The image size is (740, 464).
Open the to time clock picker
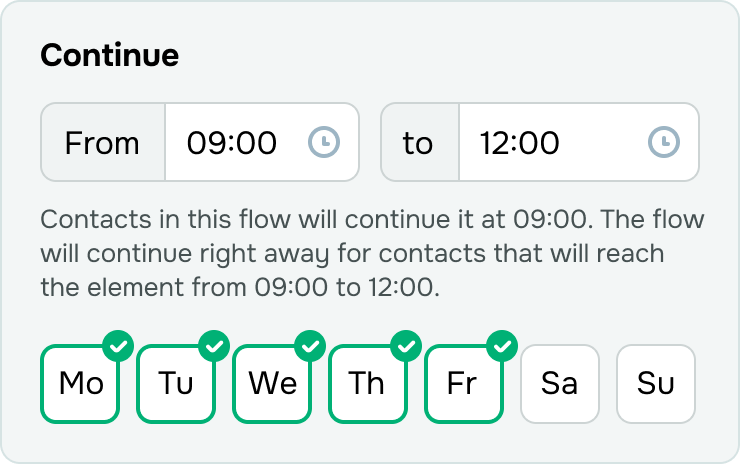pyautogui.click(x=664, y=142)
